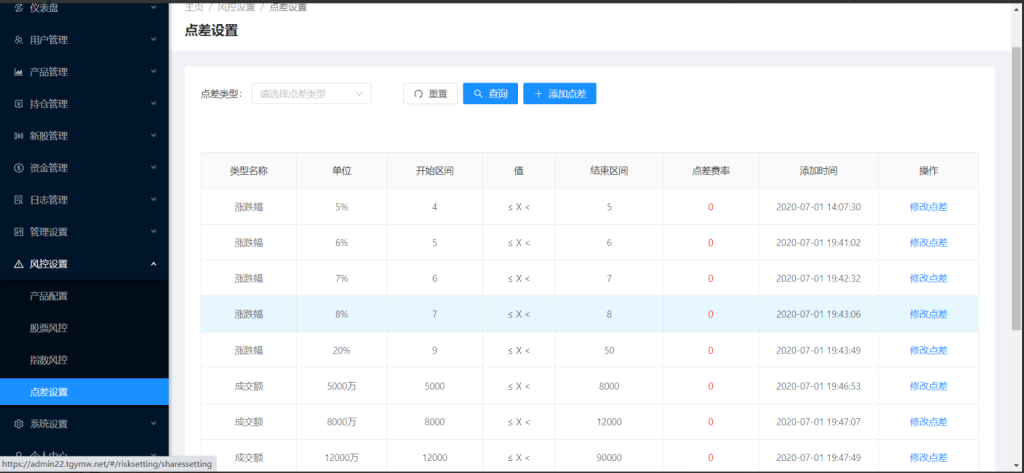Click the timestamp 2020-07-01 19:43:06
Image resolution: width=1024 pixels, height=473 pixels.
point(818,314)
